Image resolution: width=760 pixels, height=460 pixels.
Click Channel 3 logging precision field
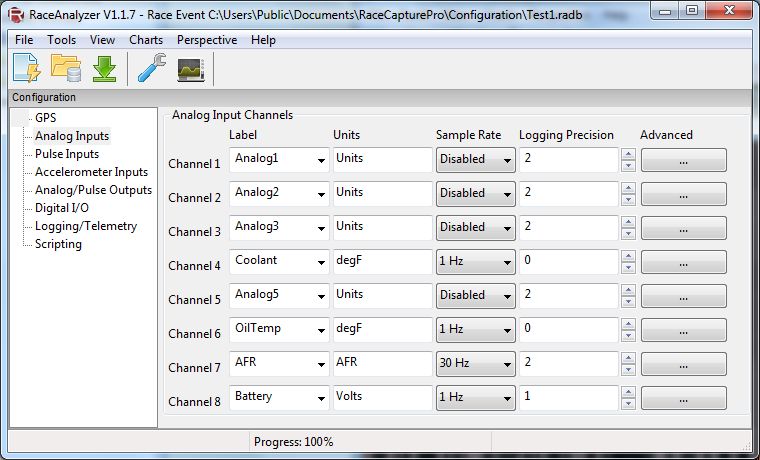click(x=569, y=227)
